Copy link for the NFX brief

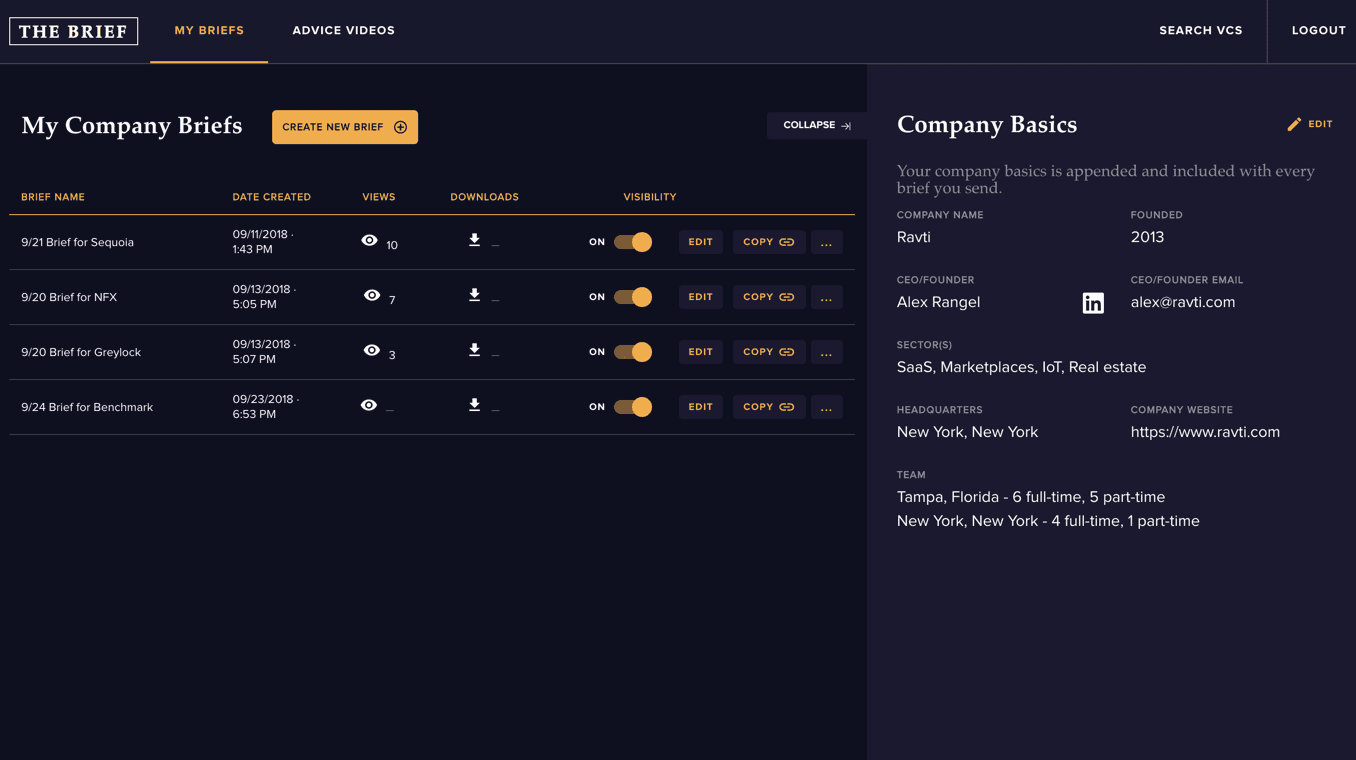(768, 297)
